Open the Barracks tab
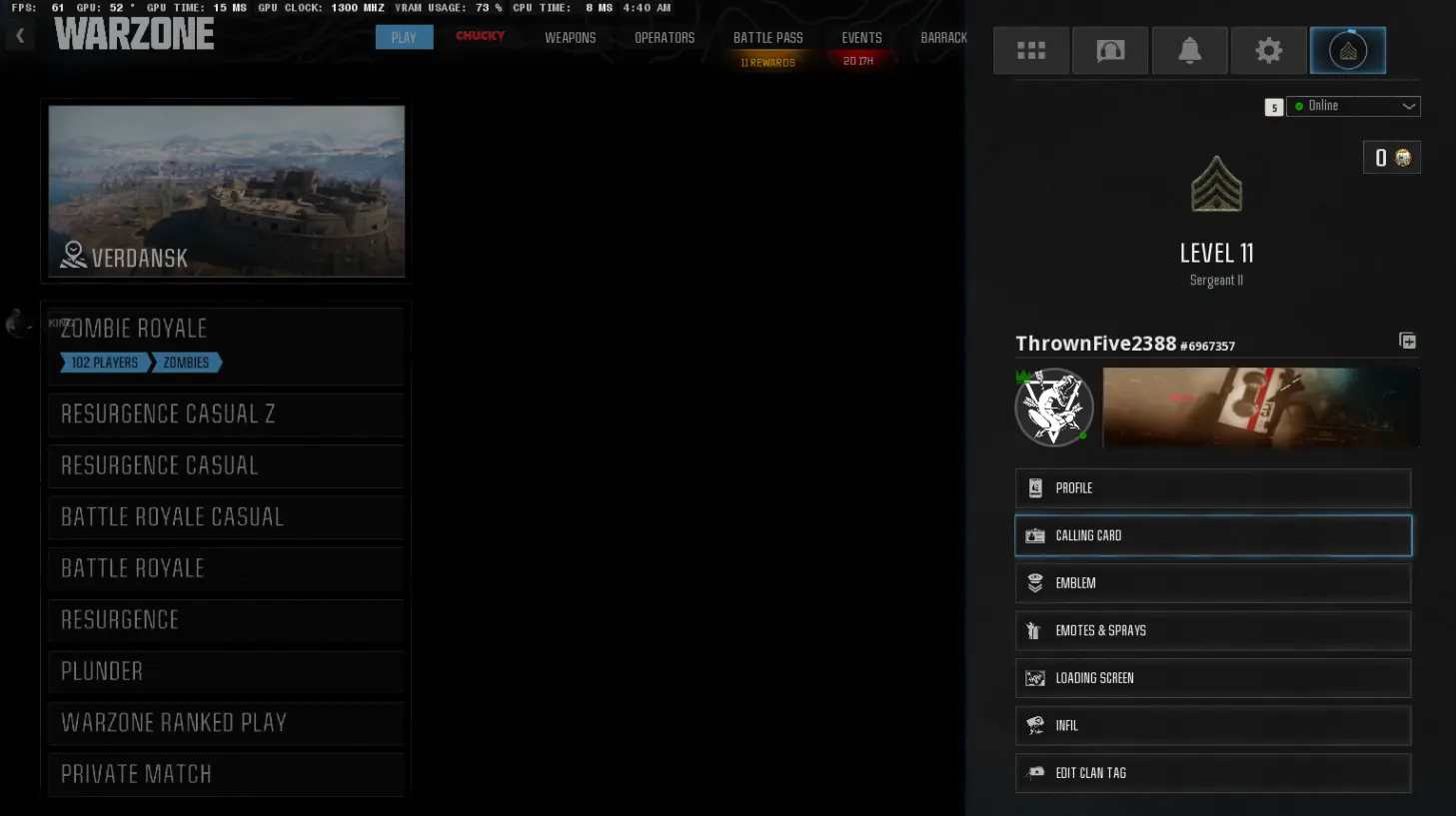 [x=943, y=38]
